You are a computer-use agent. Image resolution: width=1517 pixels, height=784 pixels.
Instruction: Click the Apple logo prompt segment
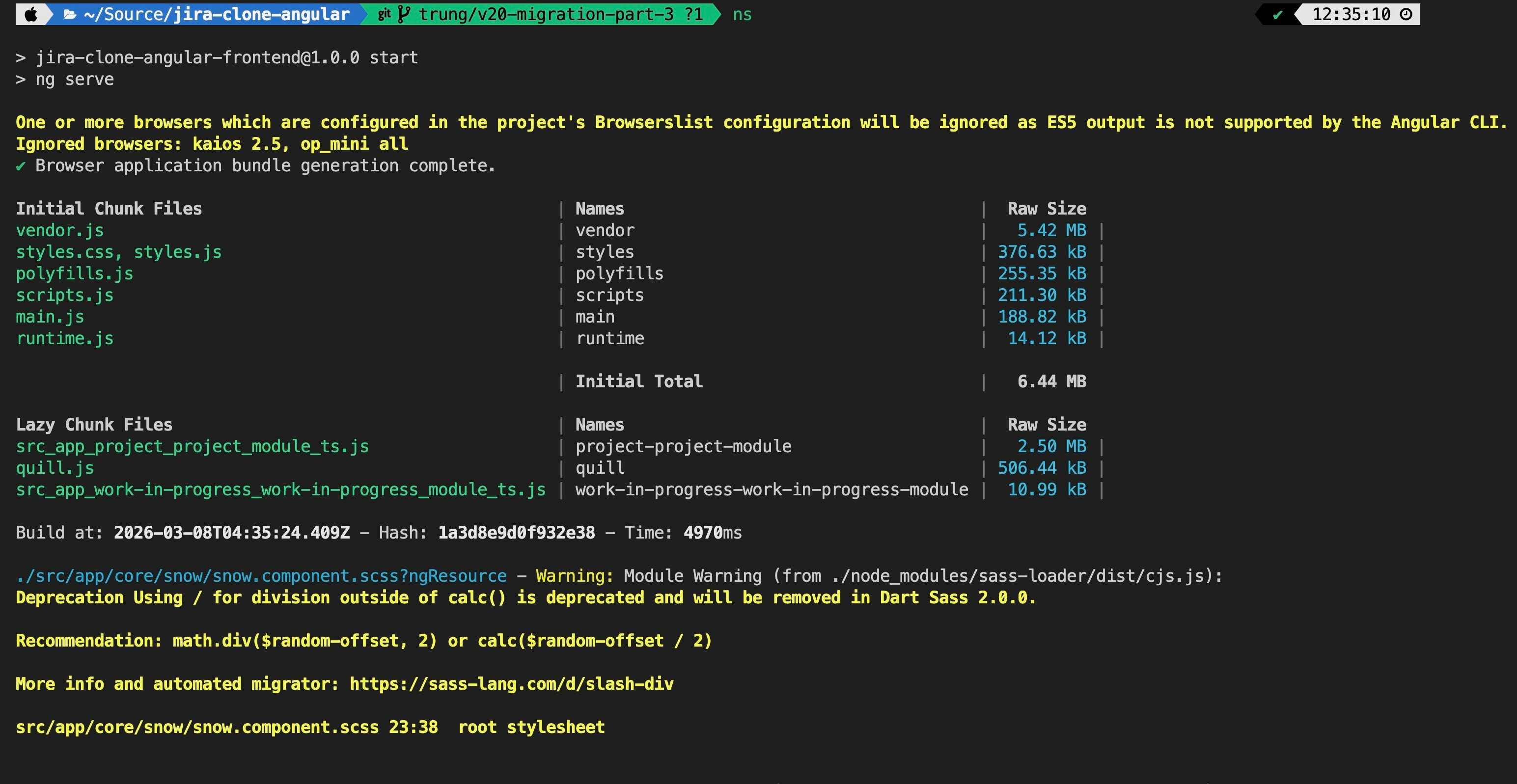pyautogui.click(x=30, y=14)
